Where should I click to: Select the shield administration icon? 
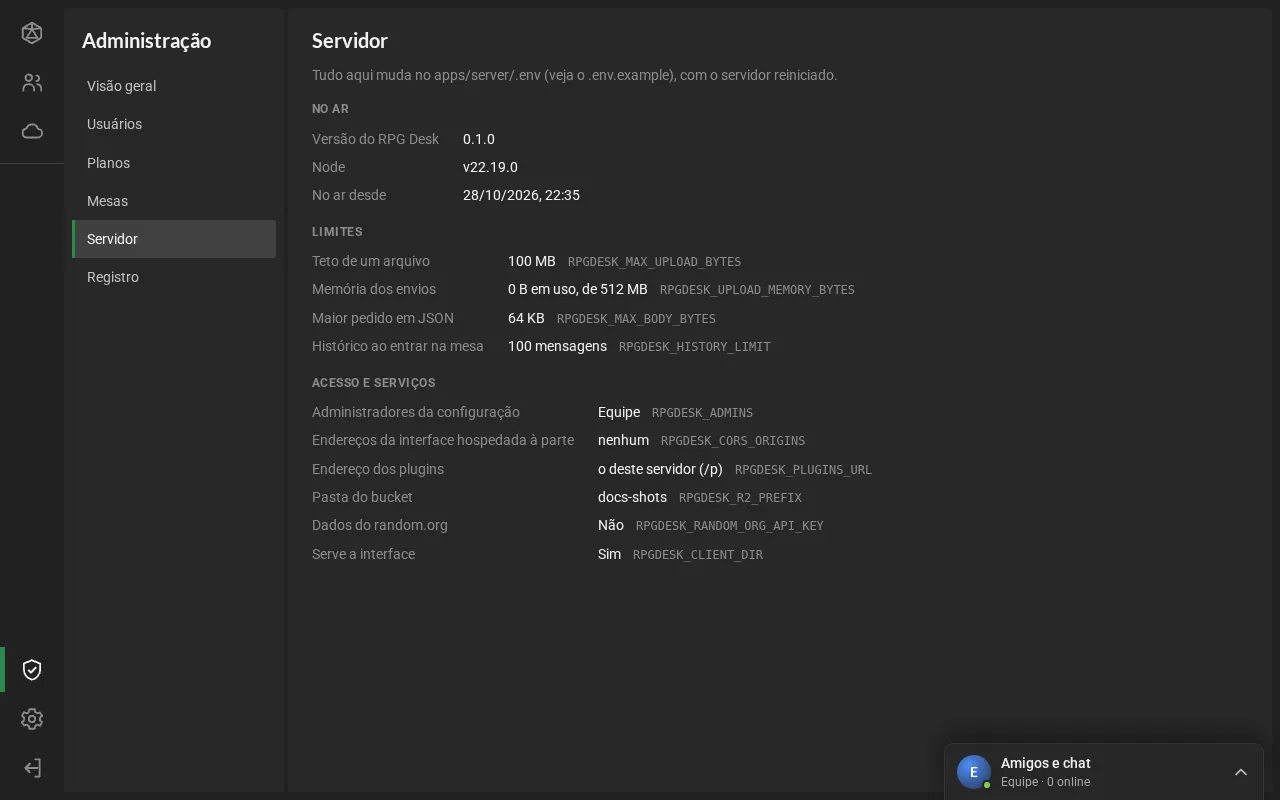coord(32,670)
